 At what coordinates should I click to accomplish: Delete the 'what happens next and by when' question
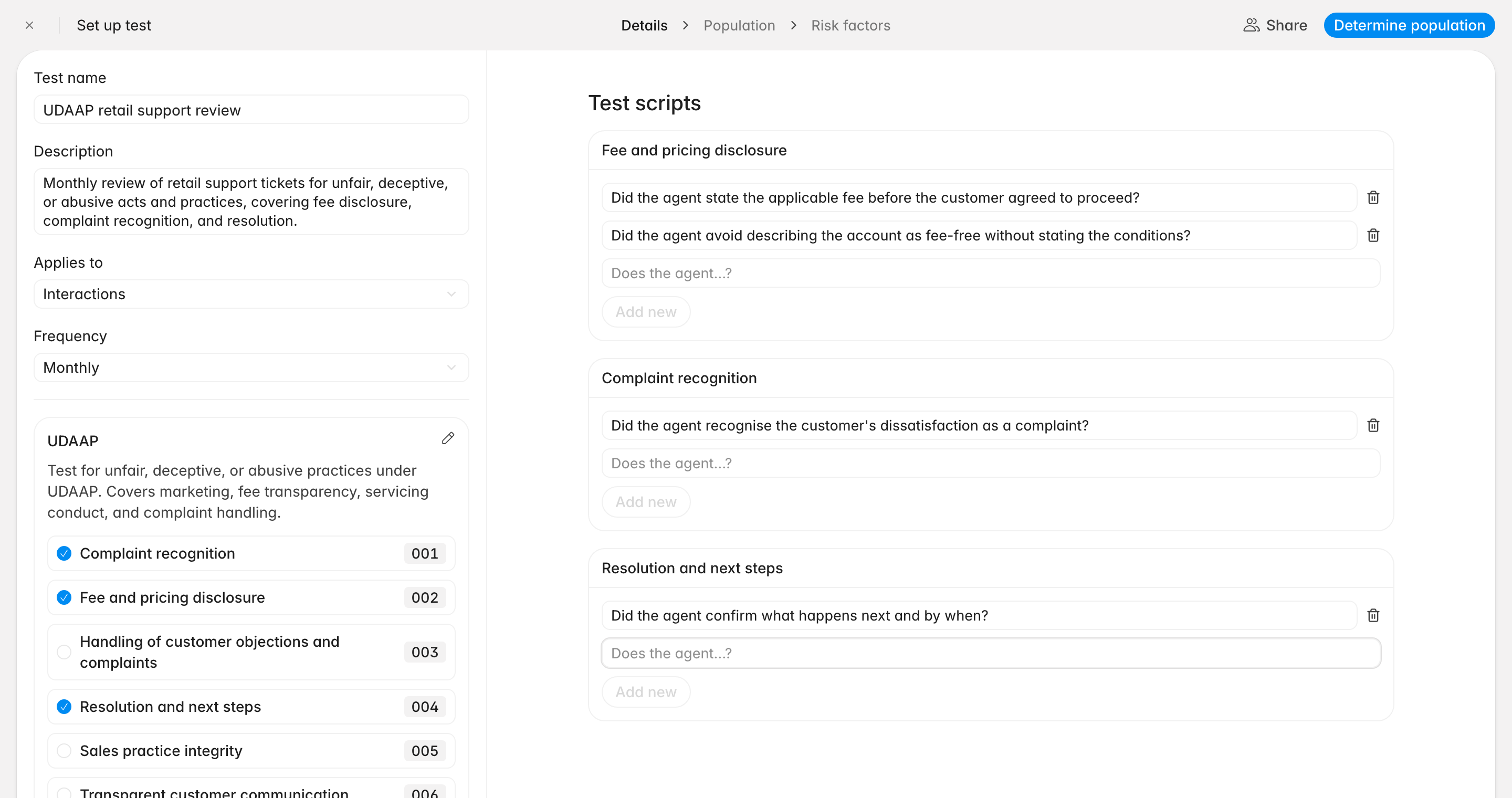coord(1373,615)
